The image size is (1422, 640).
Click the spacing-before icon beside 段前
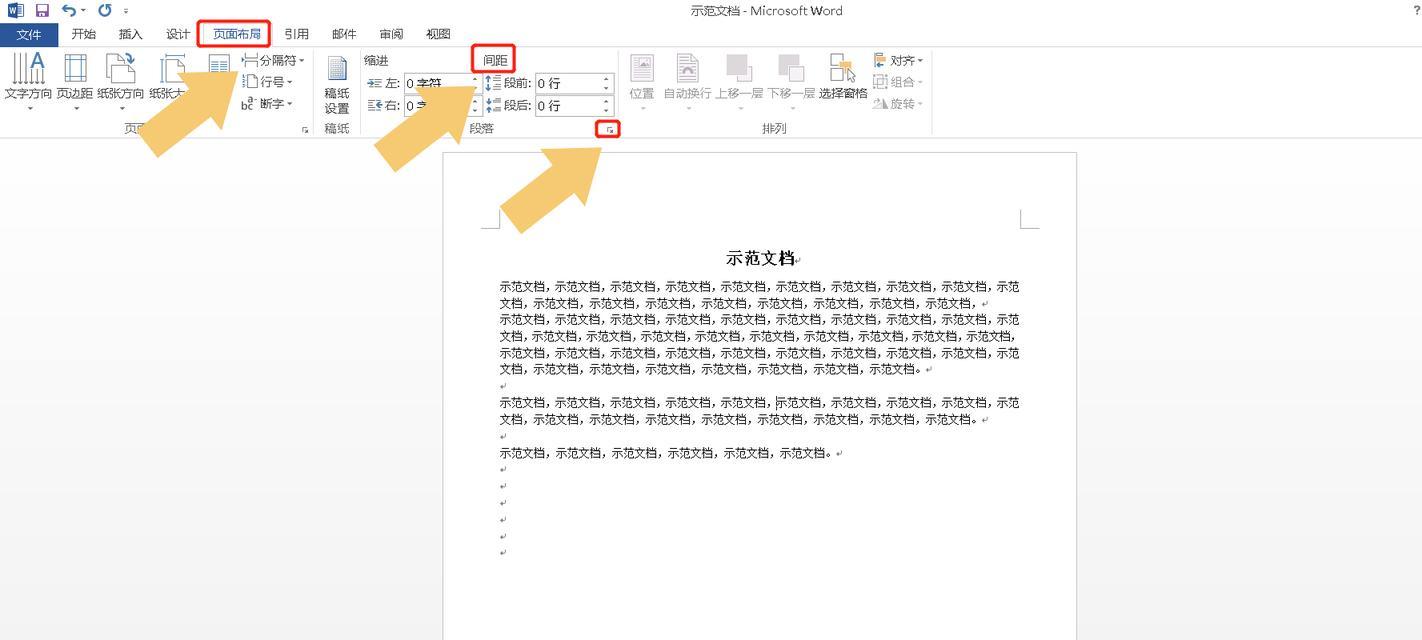pyautogui.click(x=493, y=83)
